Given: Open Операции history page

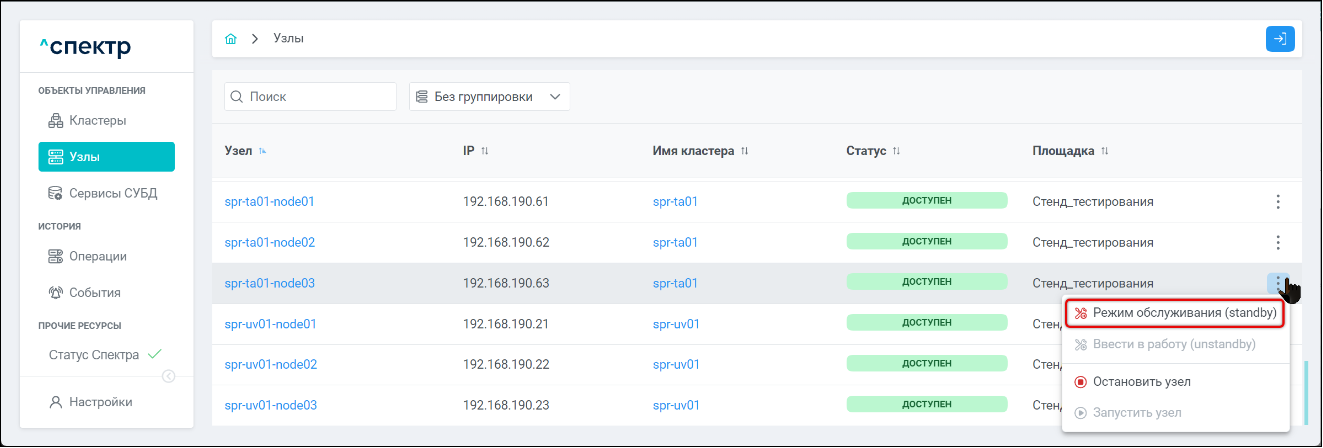Looking at the screenshot, I should pos(97,257).
